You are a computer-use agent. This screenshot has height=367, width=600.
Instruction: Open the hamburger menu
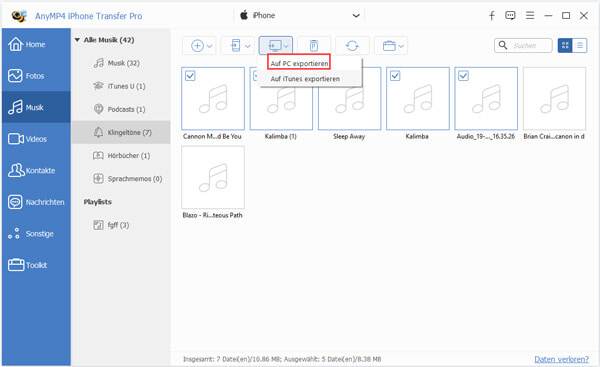530,15
